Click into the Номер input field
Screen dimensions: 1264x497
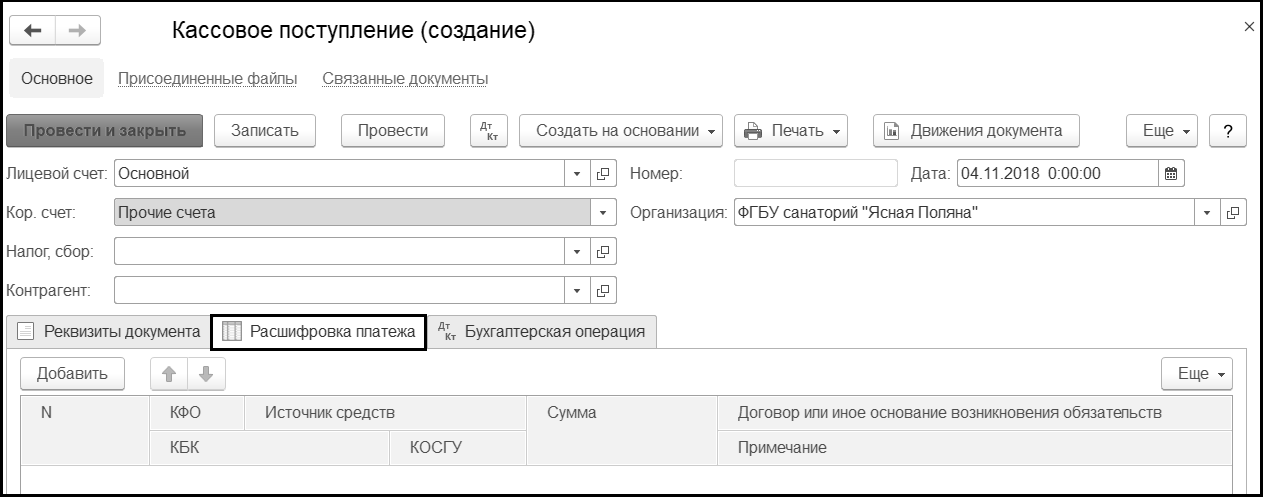815,173
